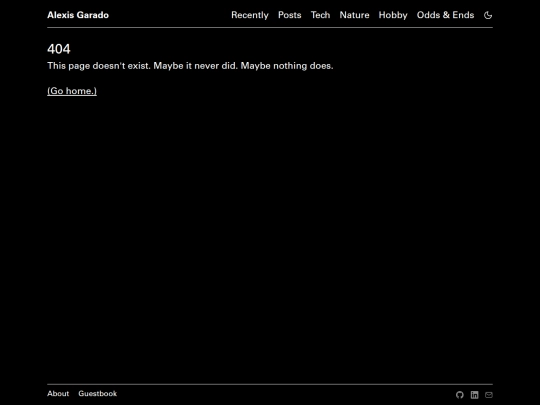Image resolution: width=540 pixels, height=405 pixels.
Task: Open the Posts nav item
Action: (290, 15)
